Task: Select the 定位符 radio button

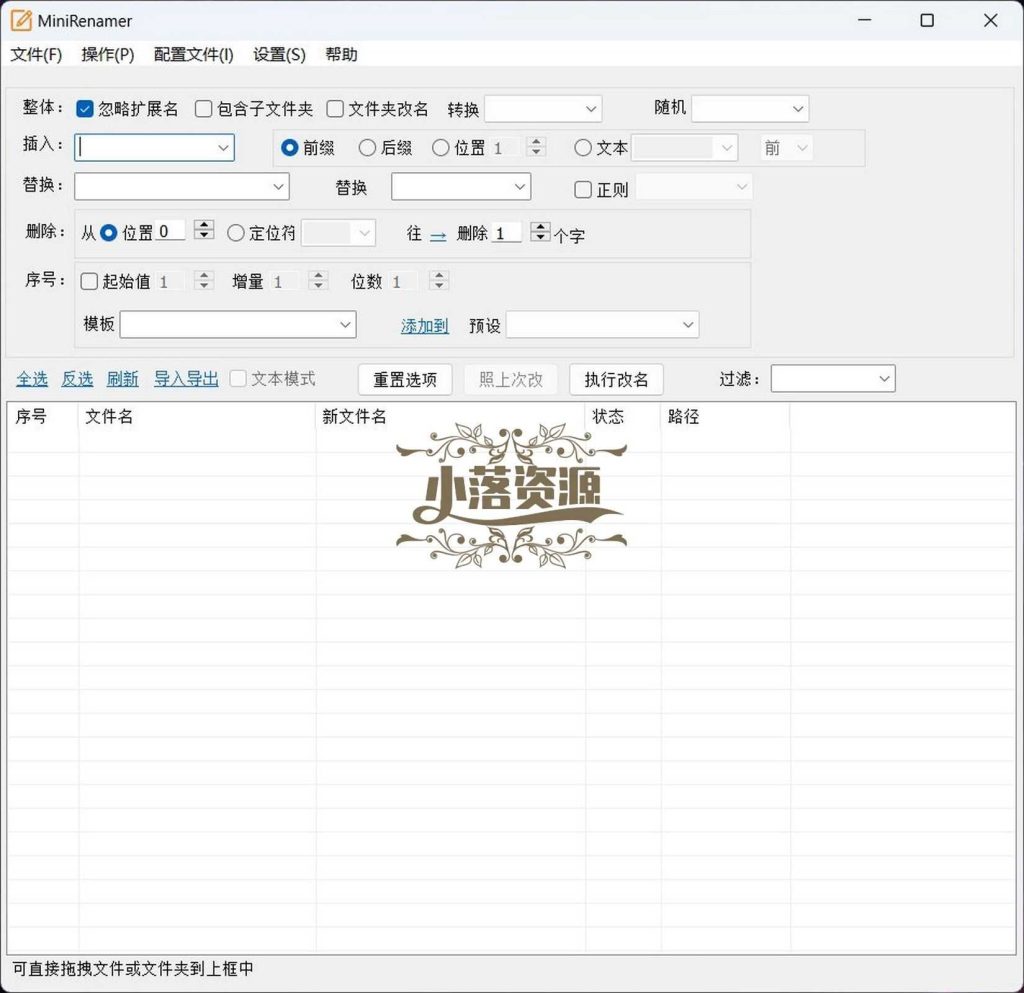Action: [x=235, y=233]
